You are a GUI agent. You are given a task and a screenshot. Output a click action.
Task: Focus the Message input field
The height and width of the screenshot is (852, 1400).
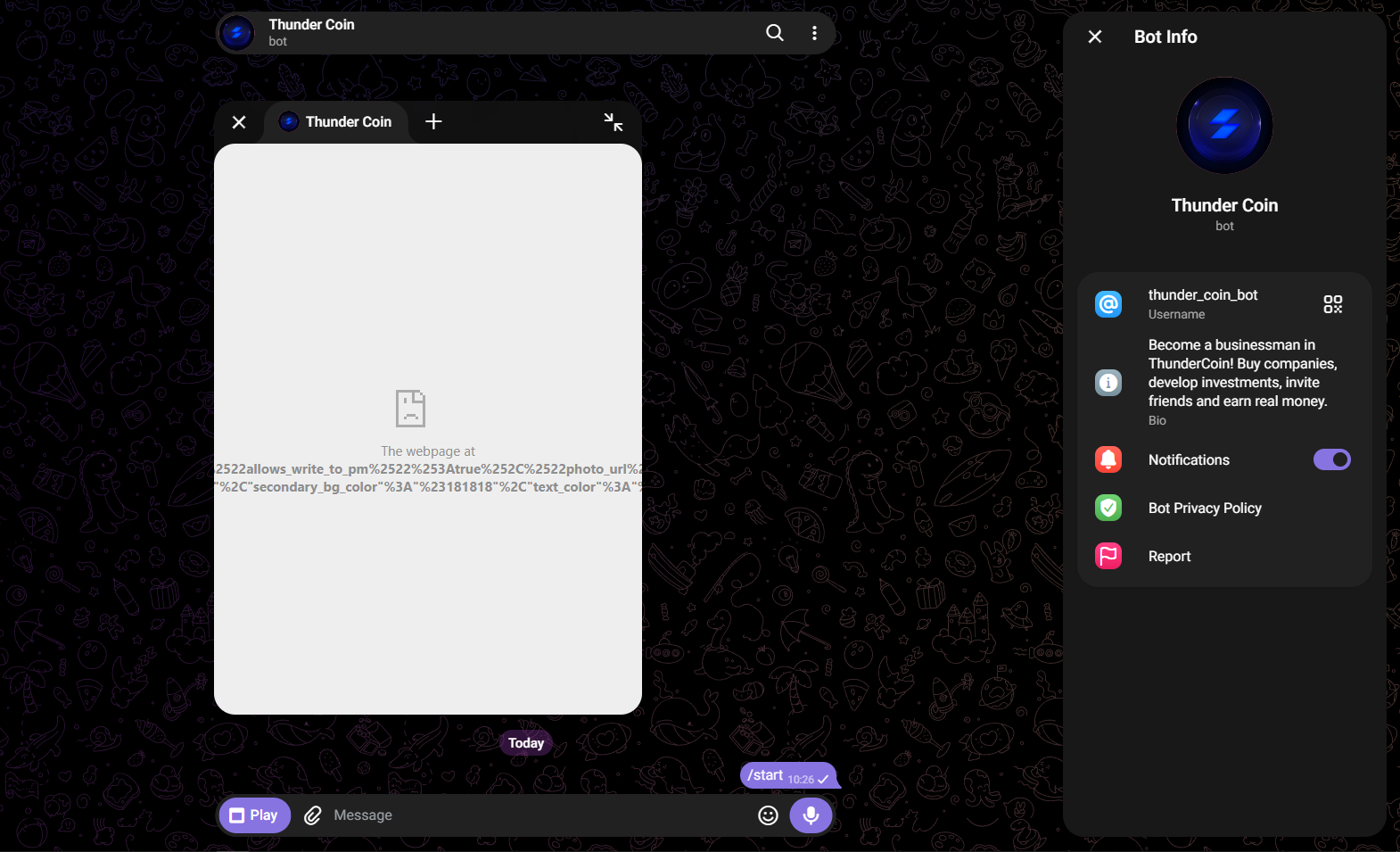(539, 815)
